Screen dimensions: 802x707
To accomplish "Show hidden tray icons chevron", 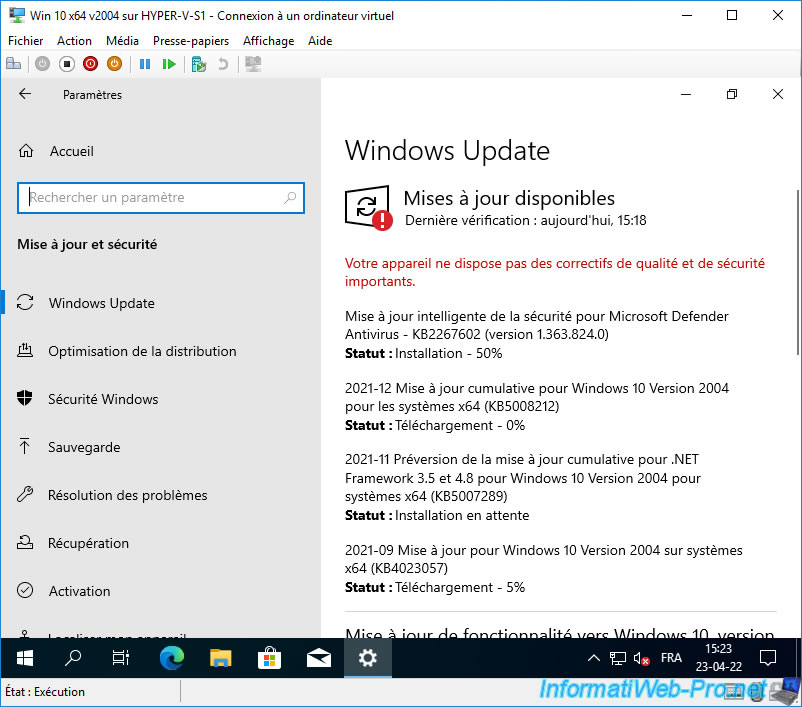I will tap(593, 658).
